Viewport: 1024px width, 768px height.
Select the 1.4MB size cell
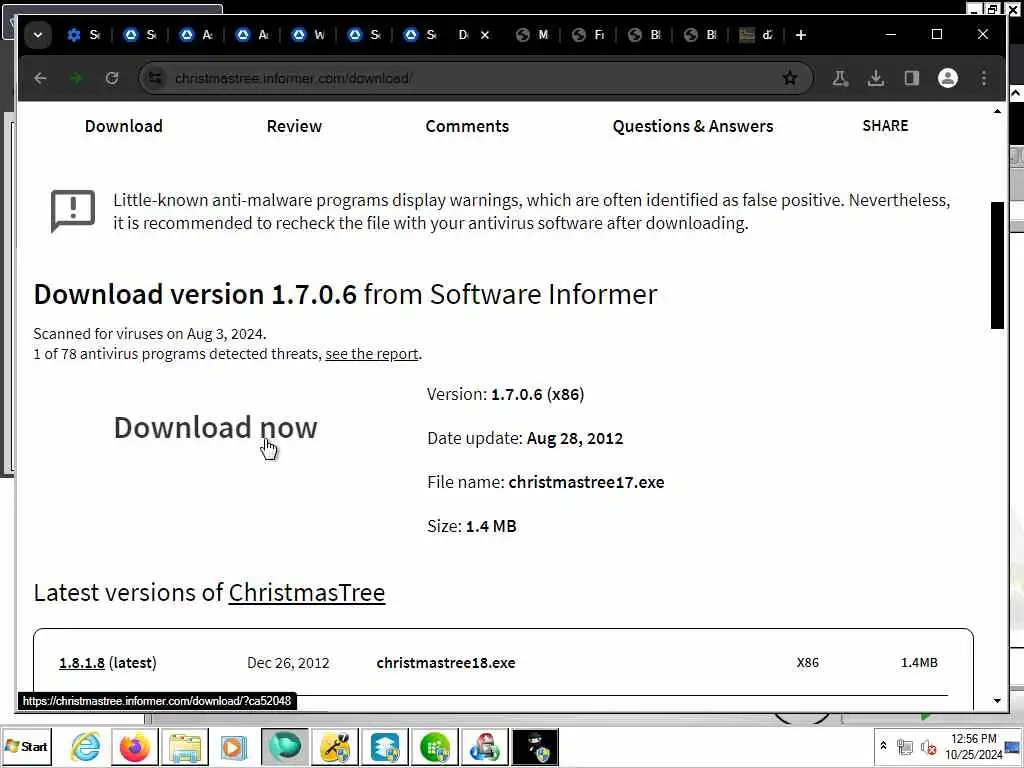pos(919,662)
